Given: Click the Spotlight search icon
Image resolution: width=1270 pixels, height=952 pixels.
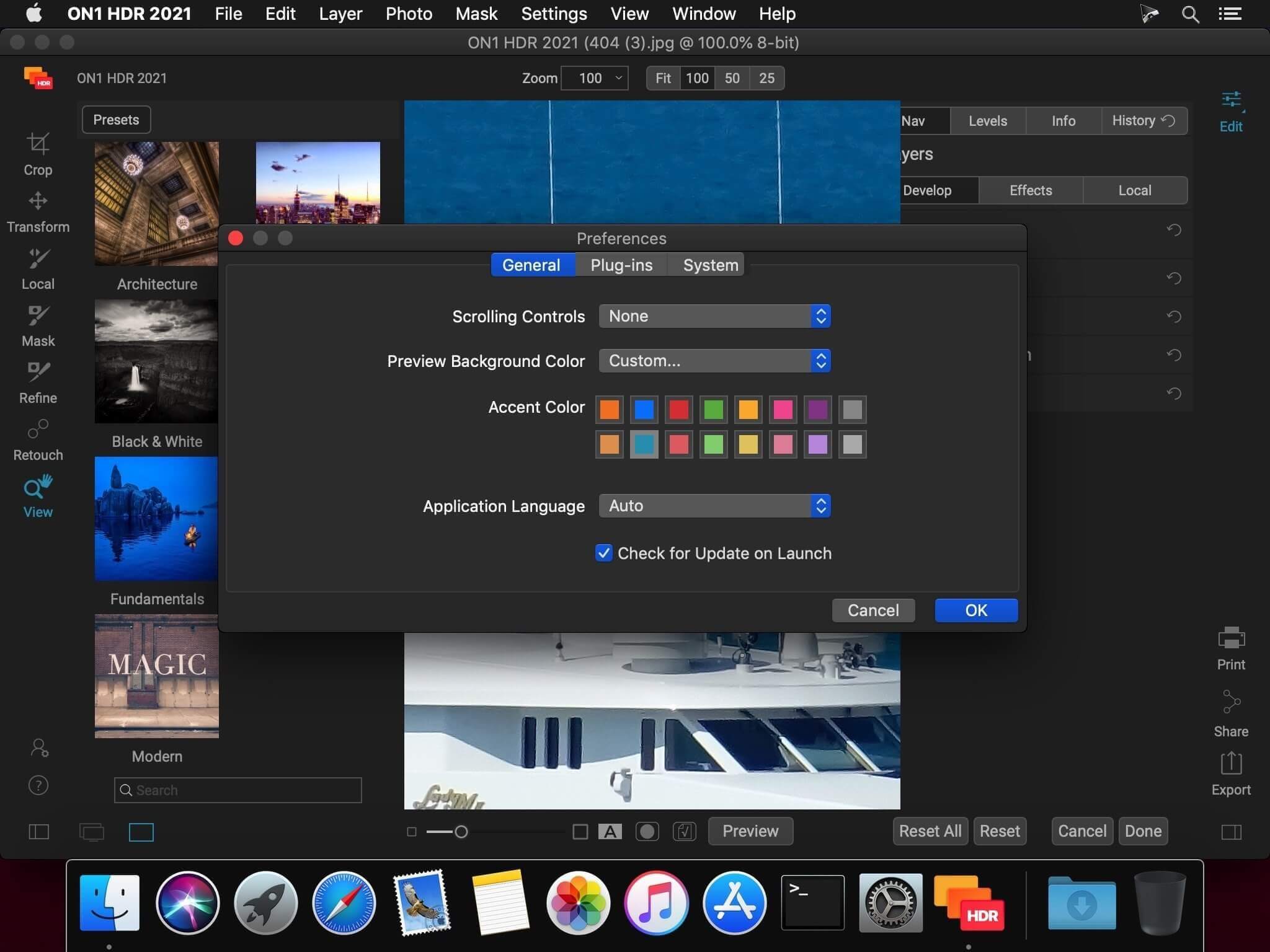Looking at the screenshot, I should pos(1189,14).
